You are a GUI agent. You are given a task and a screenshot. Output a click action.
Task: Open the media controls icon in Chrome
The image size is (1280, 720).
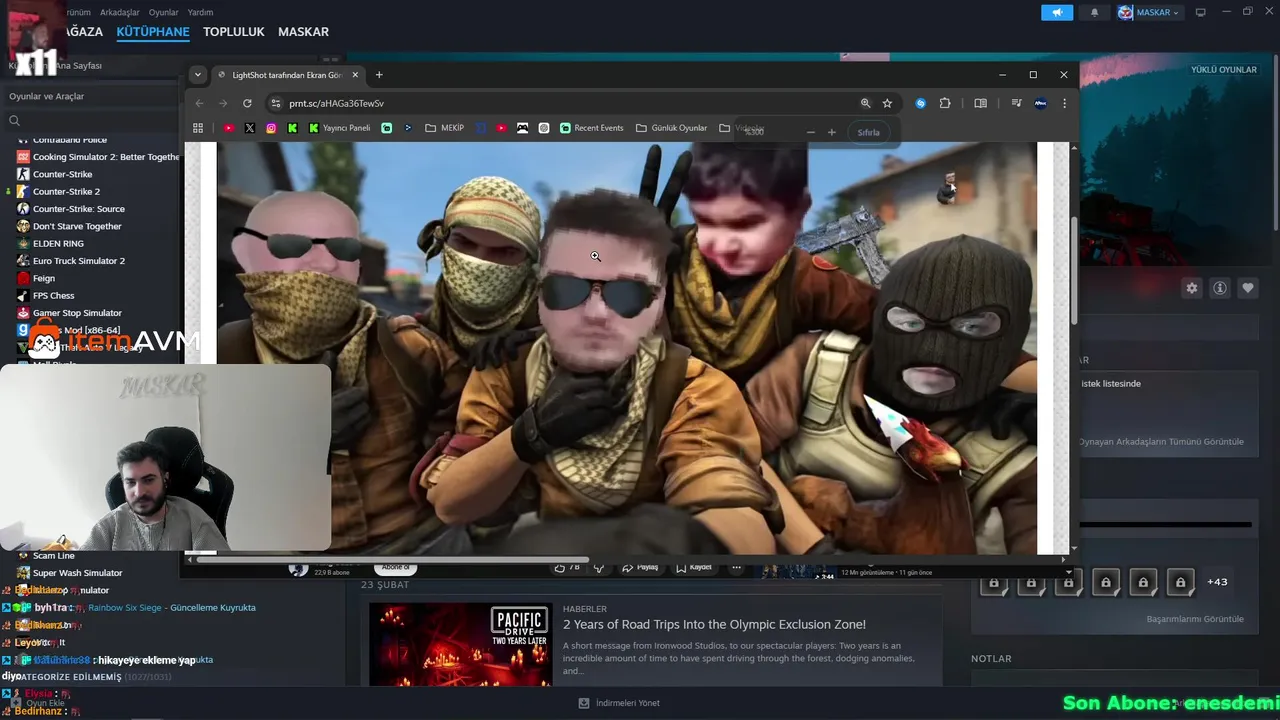click(1016, 103)
